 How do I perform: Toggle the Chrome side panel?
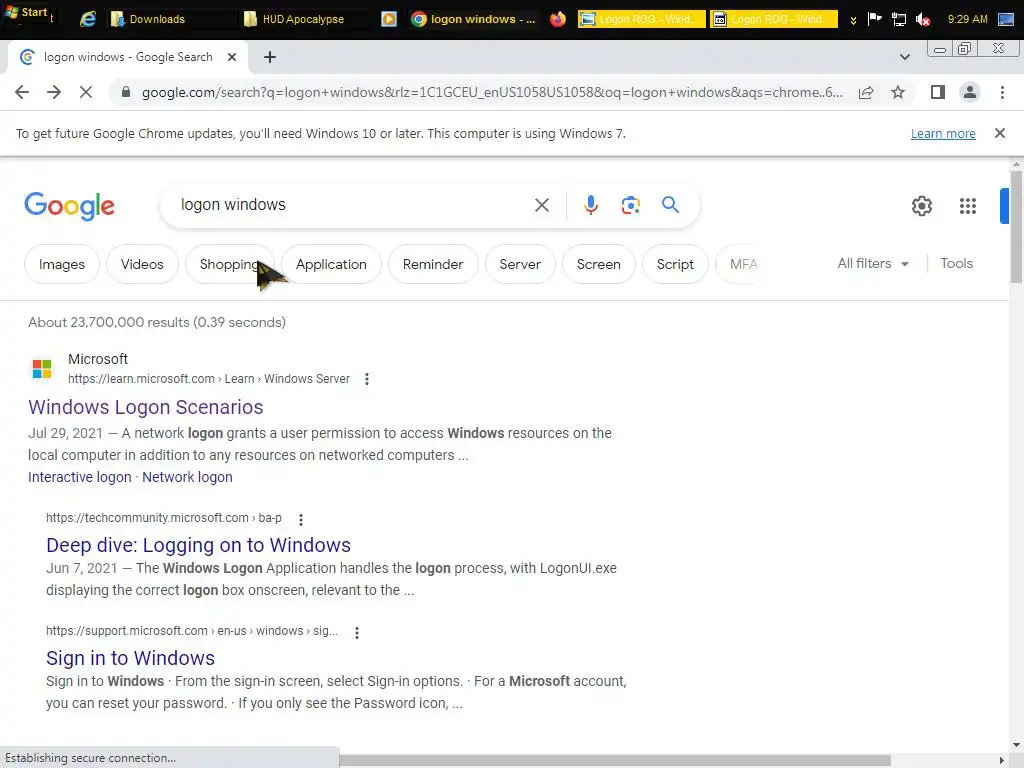click(938, 92)
